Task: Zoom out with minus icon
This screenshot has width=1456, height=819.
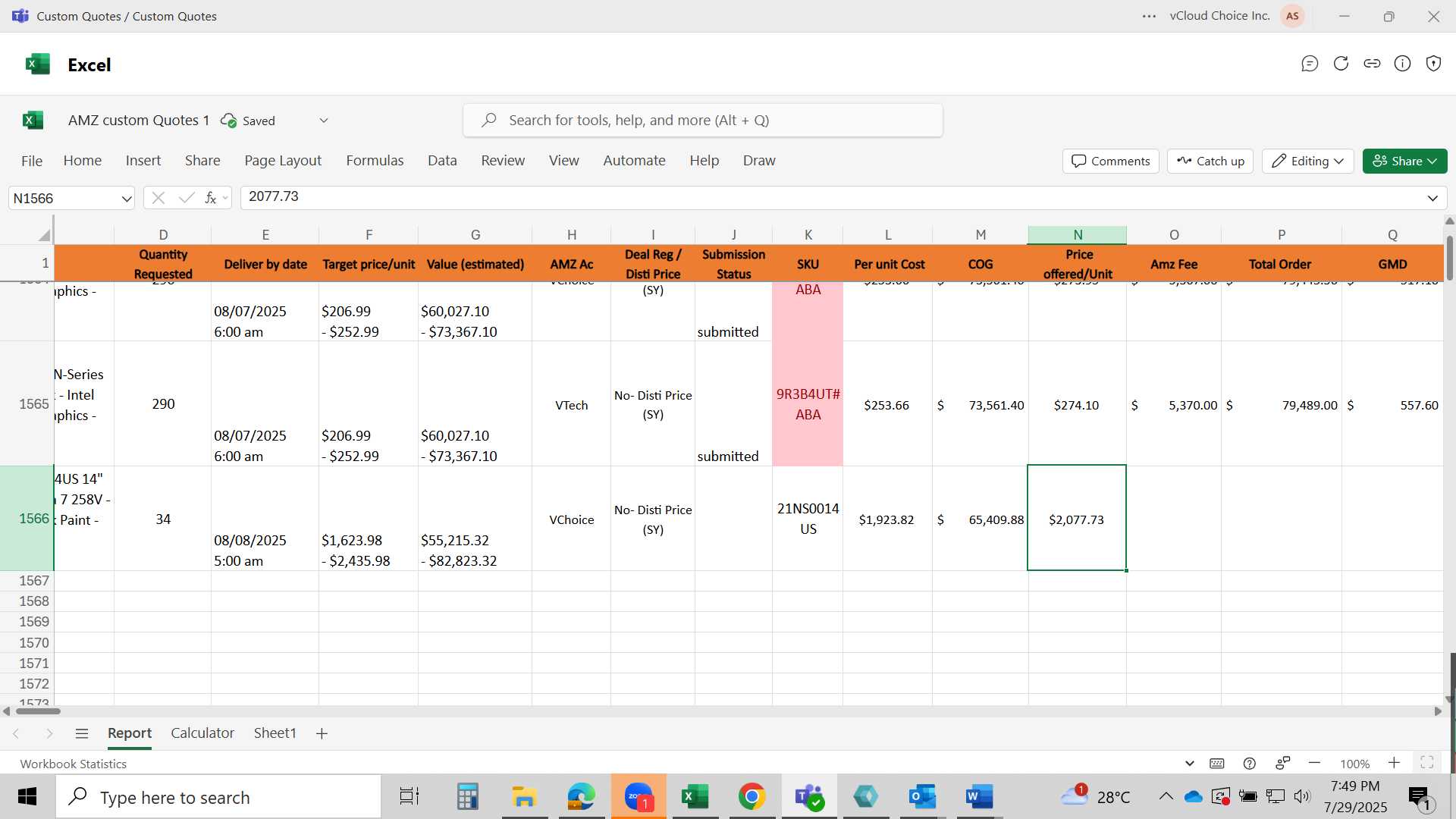Action: pos(1314,763)
